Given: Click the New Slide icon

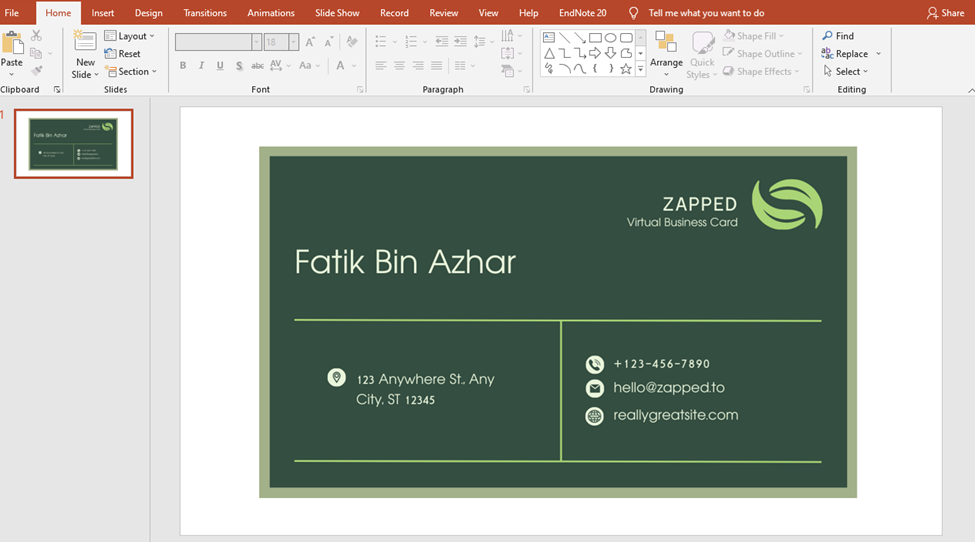Looking at the screenshot, I should (85, 42).
